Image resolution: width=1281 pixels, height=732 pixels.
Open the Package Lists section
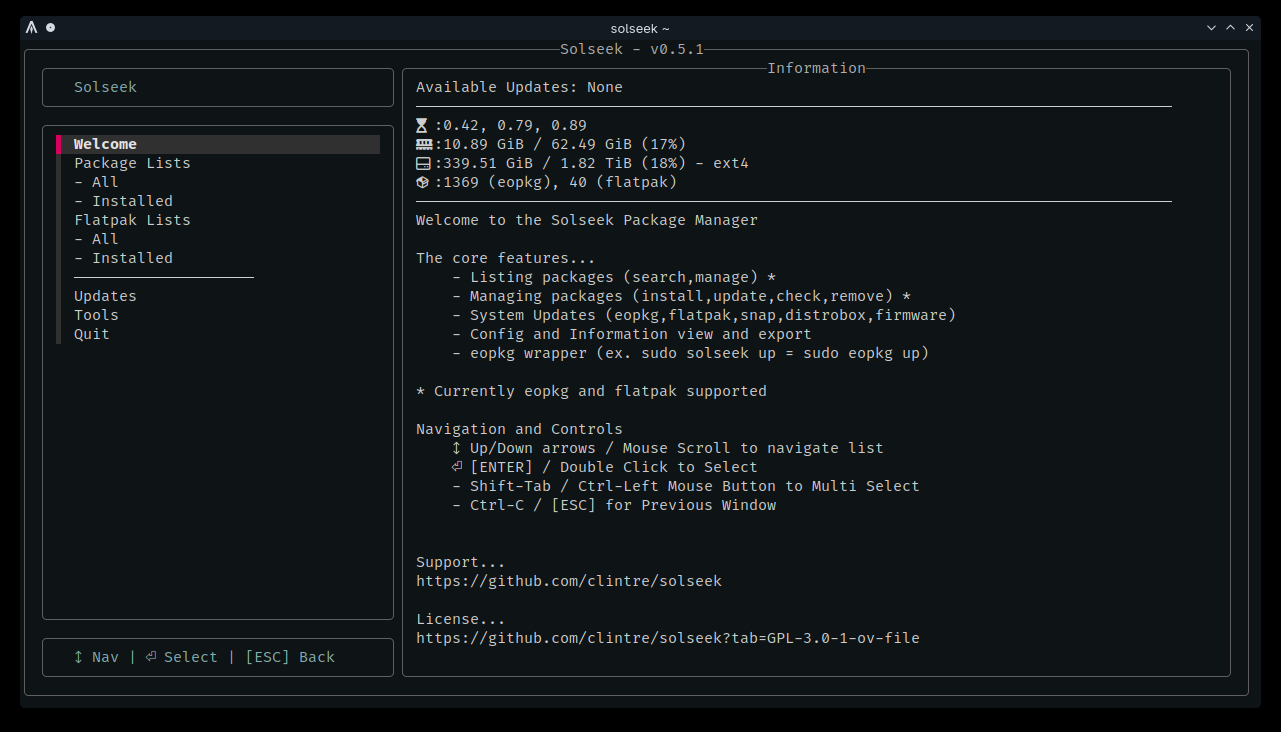point(132,163)
